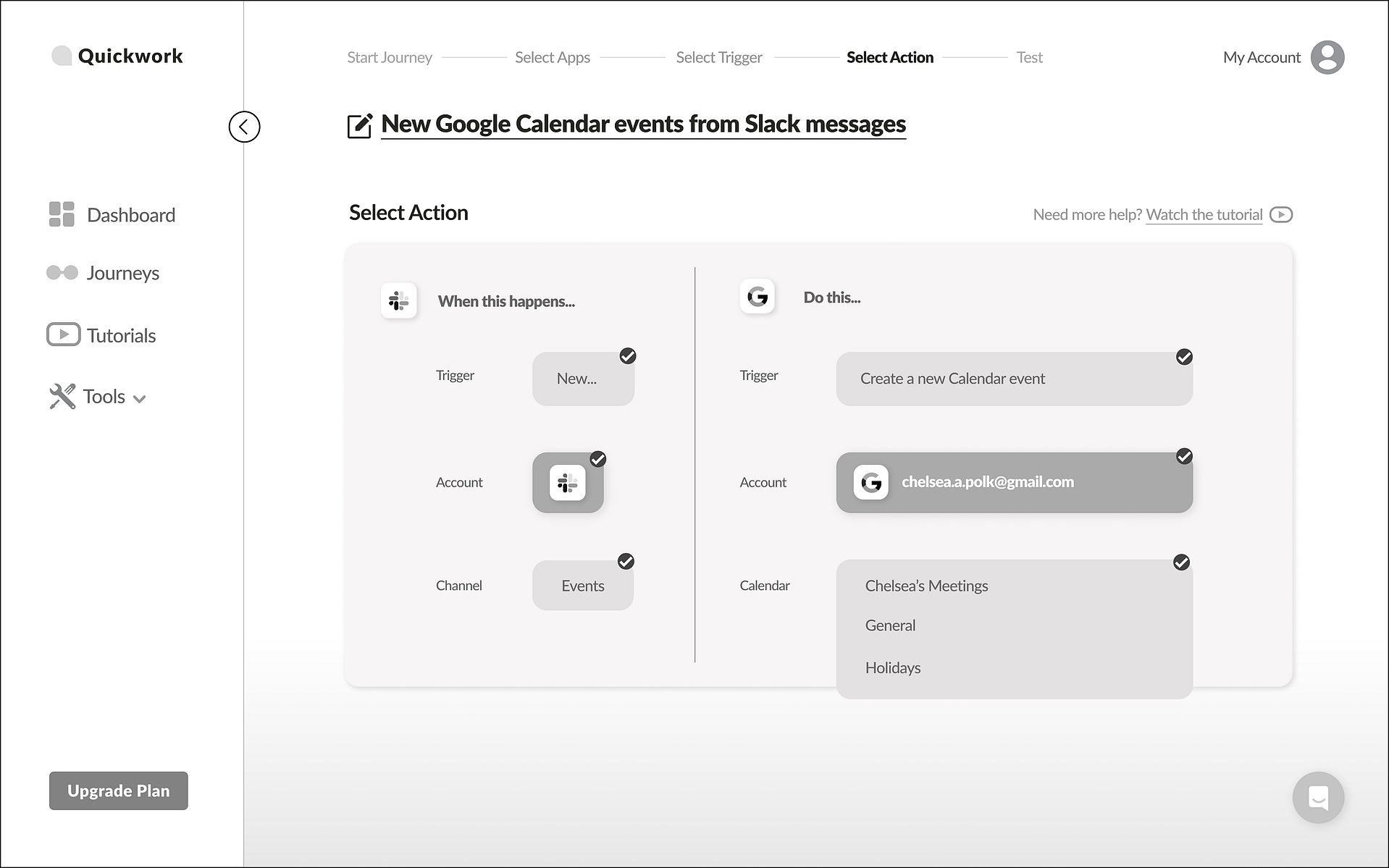Click checkmark on chelsea.a.polk@gmail.com account
The width and height of the screenshot is (1389, 868).
click(1184, 456)
